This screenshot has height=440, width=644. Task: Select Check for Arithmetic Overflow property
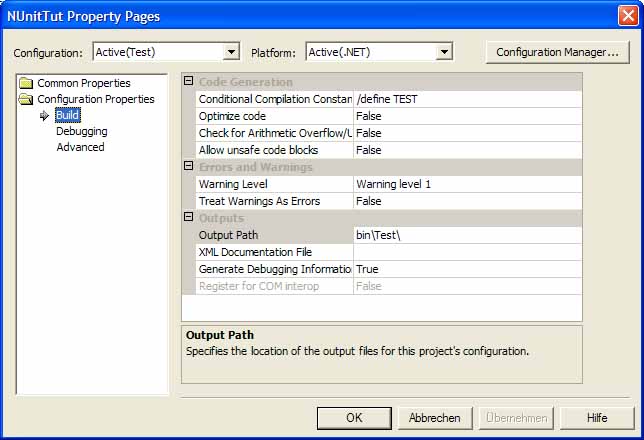click(274, 133)
